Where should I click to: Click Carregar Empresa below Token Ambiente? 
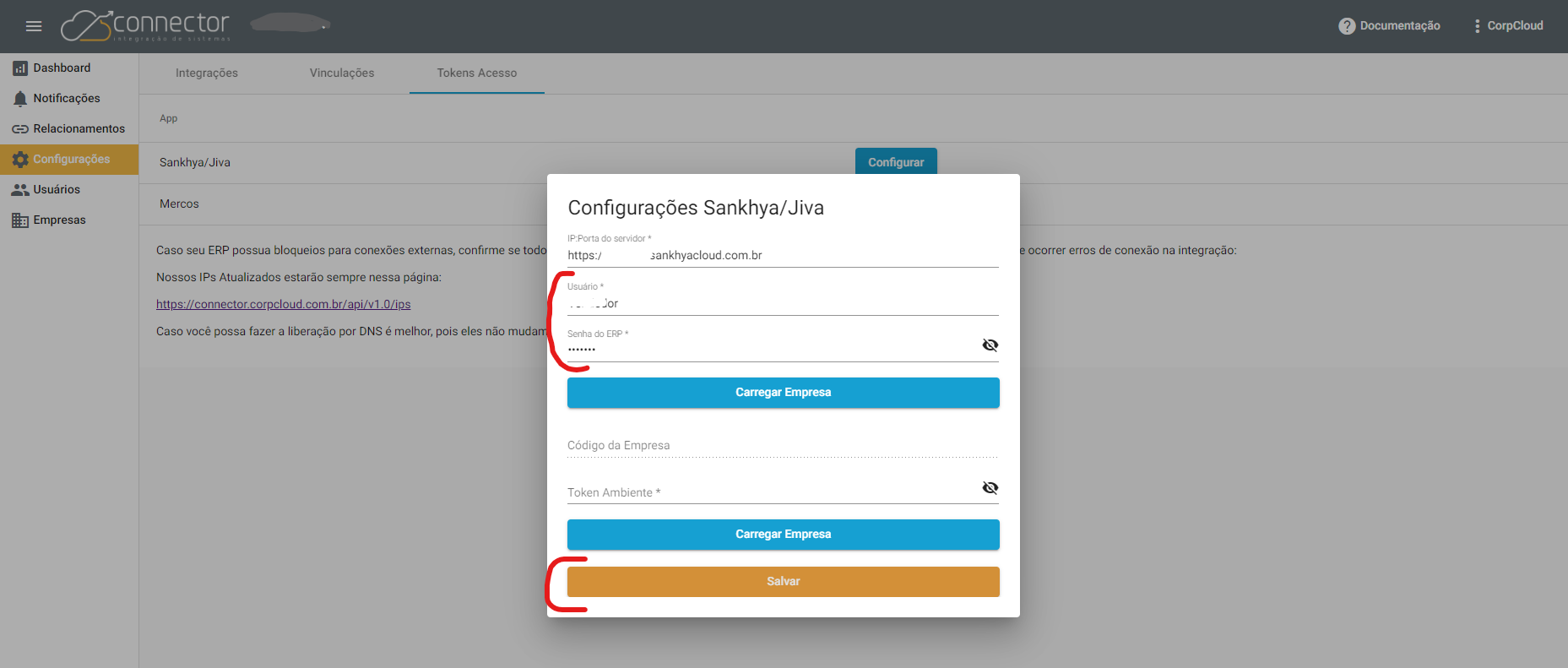pos(783,535)
